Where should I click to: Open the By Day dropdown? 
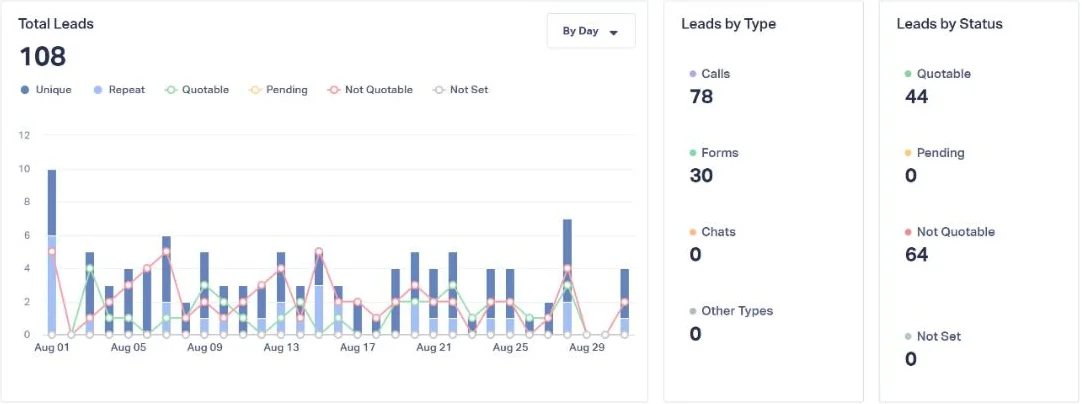[591, 31]
